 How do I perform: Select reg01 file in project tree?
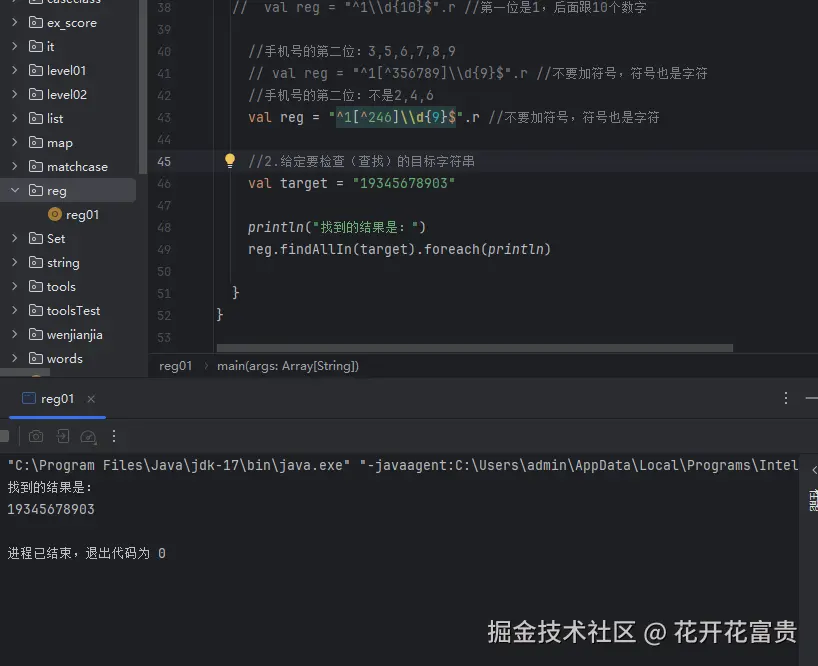click(x=82, y=214)
